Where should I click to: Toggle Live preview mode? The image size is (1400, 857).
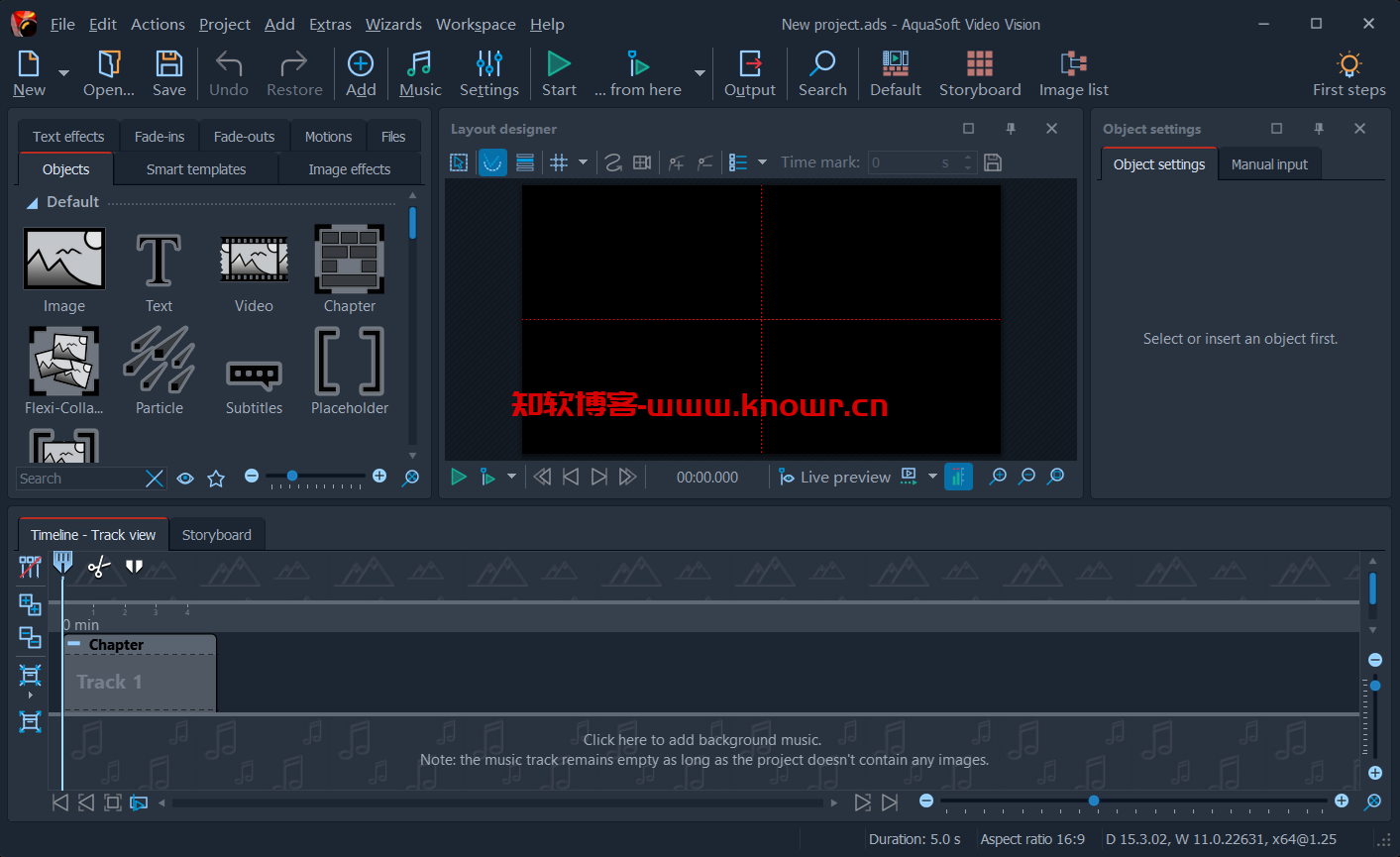tap(834, 477)
